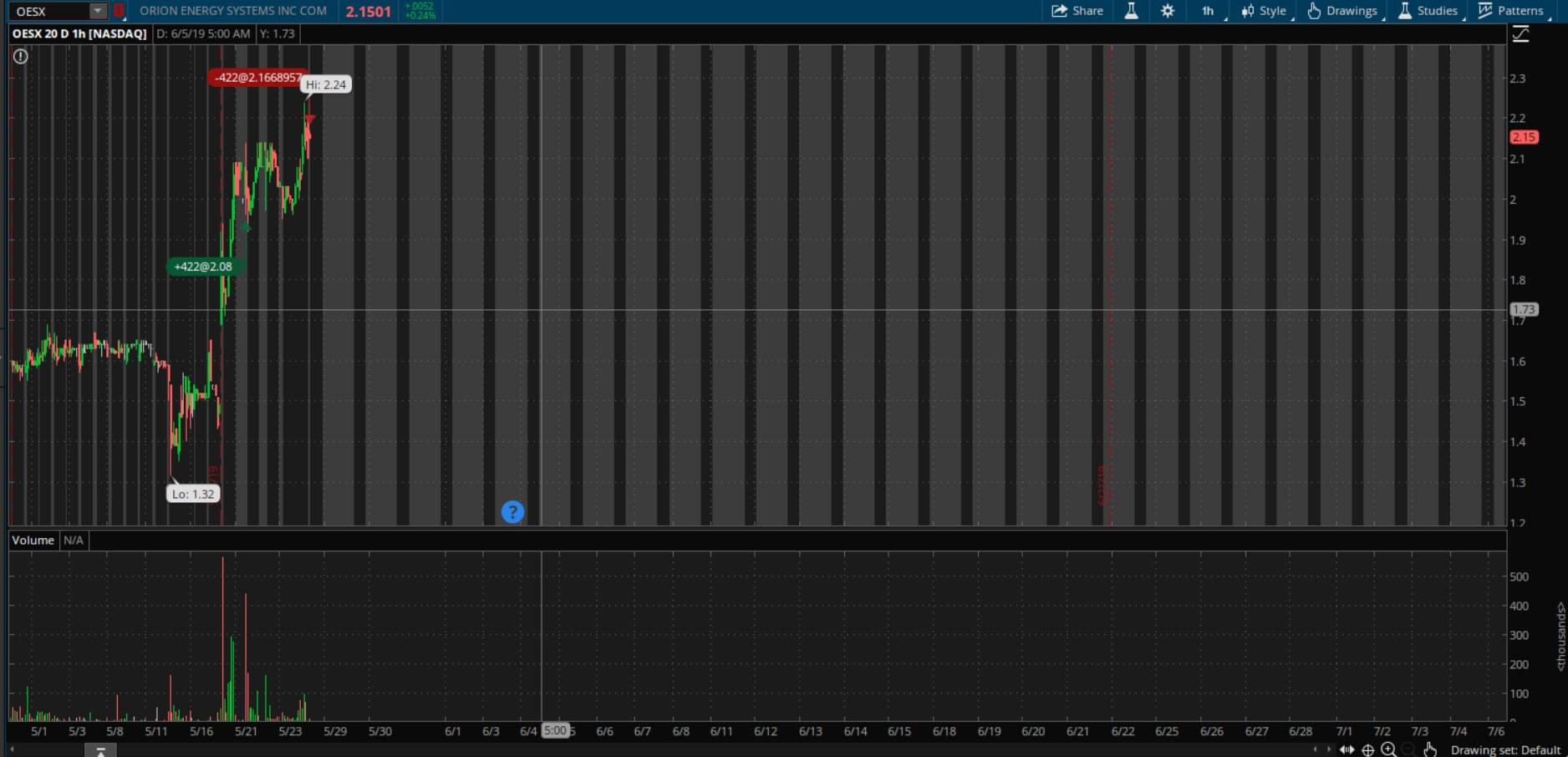Click the 5:00 crosshair time label
1568x757 pixels.
(555, 730)
